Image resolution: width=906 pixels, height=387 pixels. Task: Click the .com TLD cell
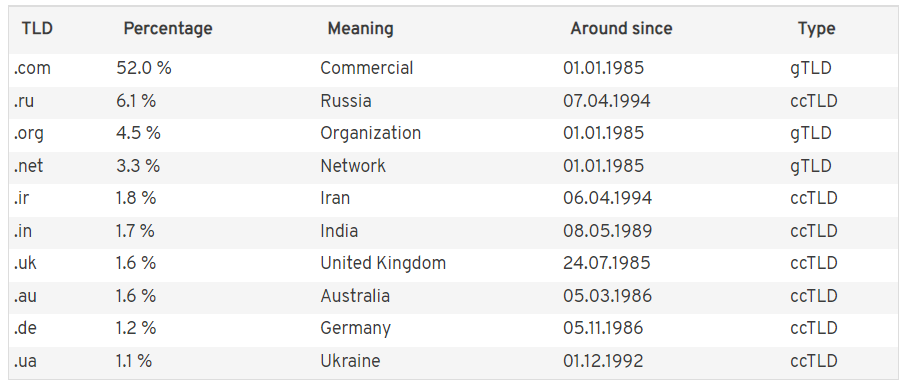32,68
